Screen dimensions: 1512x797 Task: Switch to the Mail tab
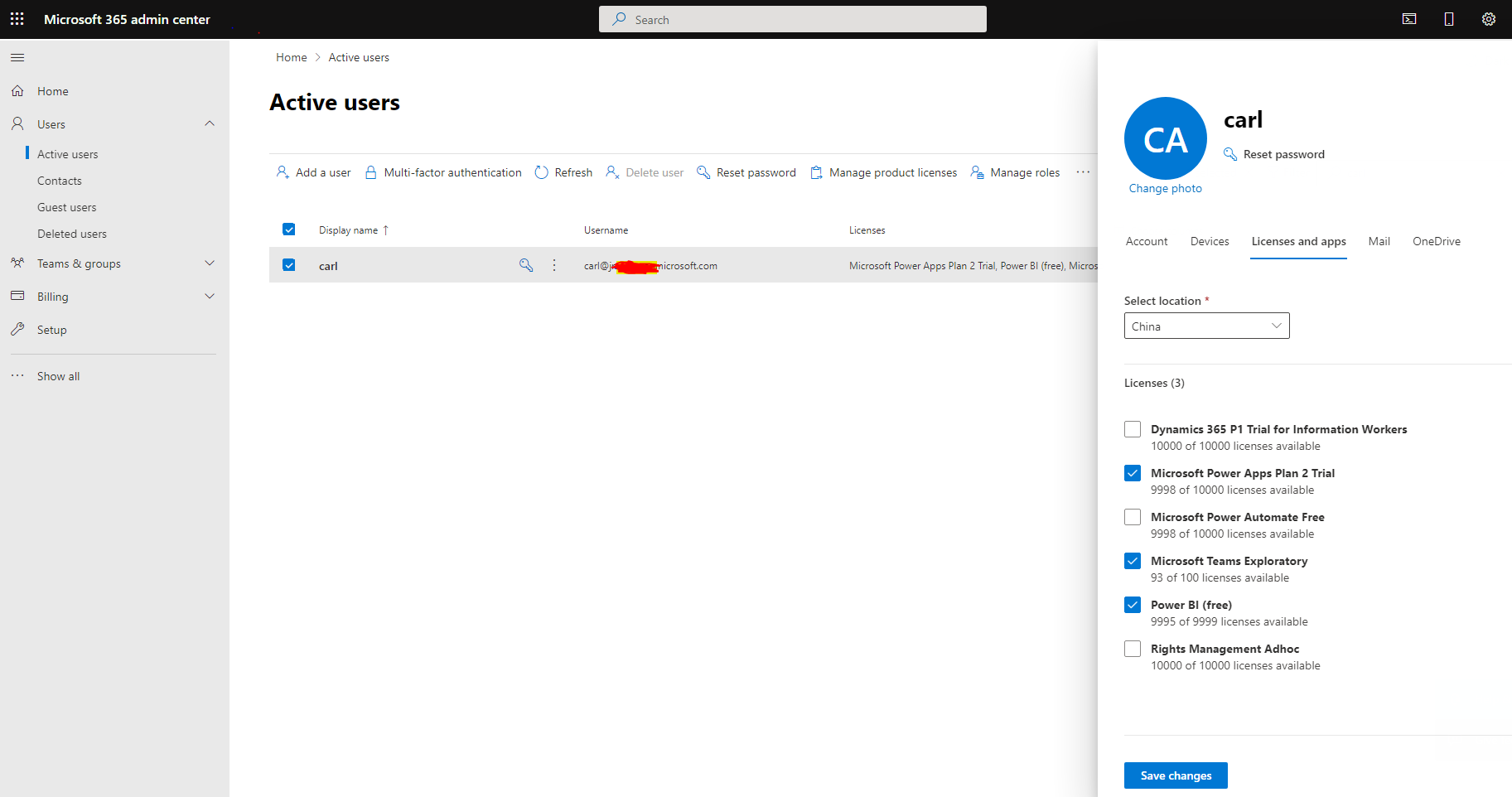click(1379, 241)
